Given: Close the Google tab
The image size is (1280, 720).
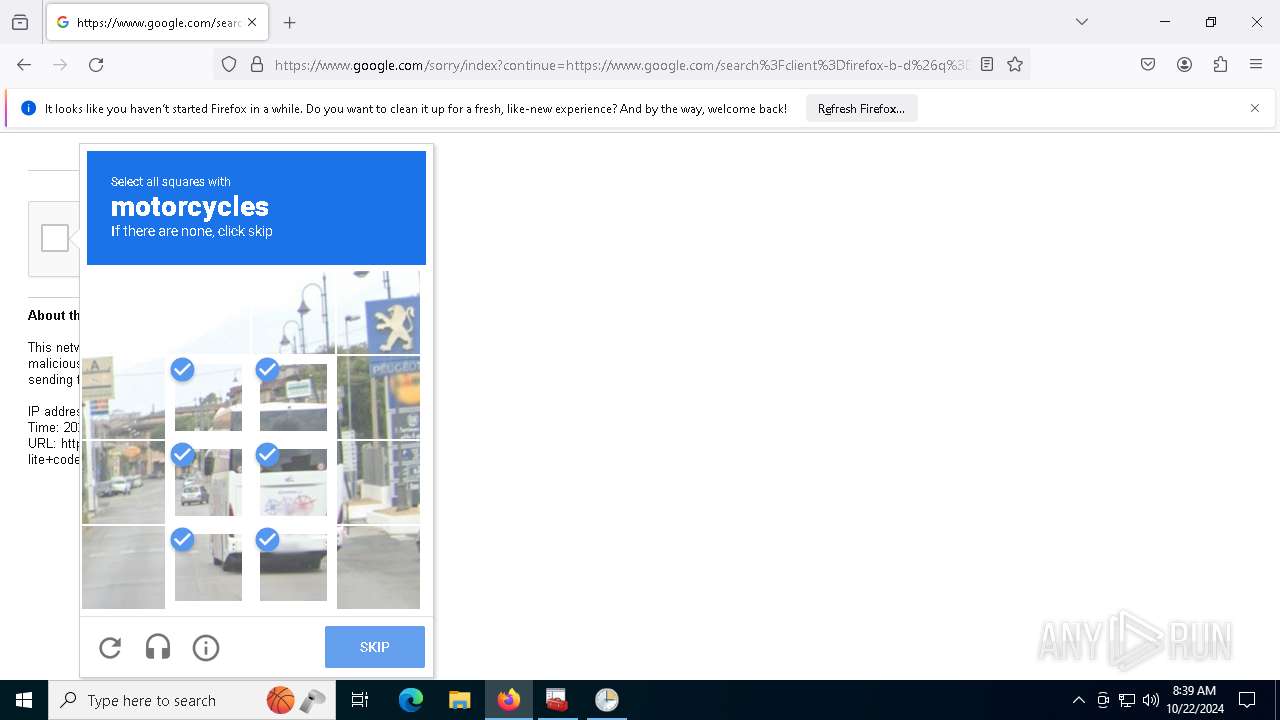Looking at the screenshot, I should pos(252,22).
